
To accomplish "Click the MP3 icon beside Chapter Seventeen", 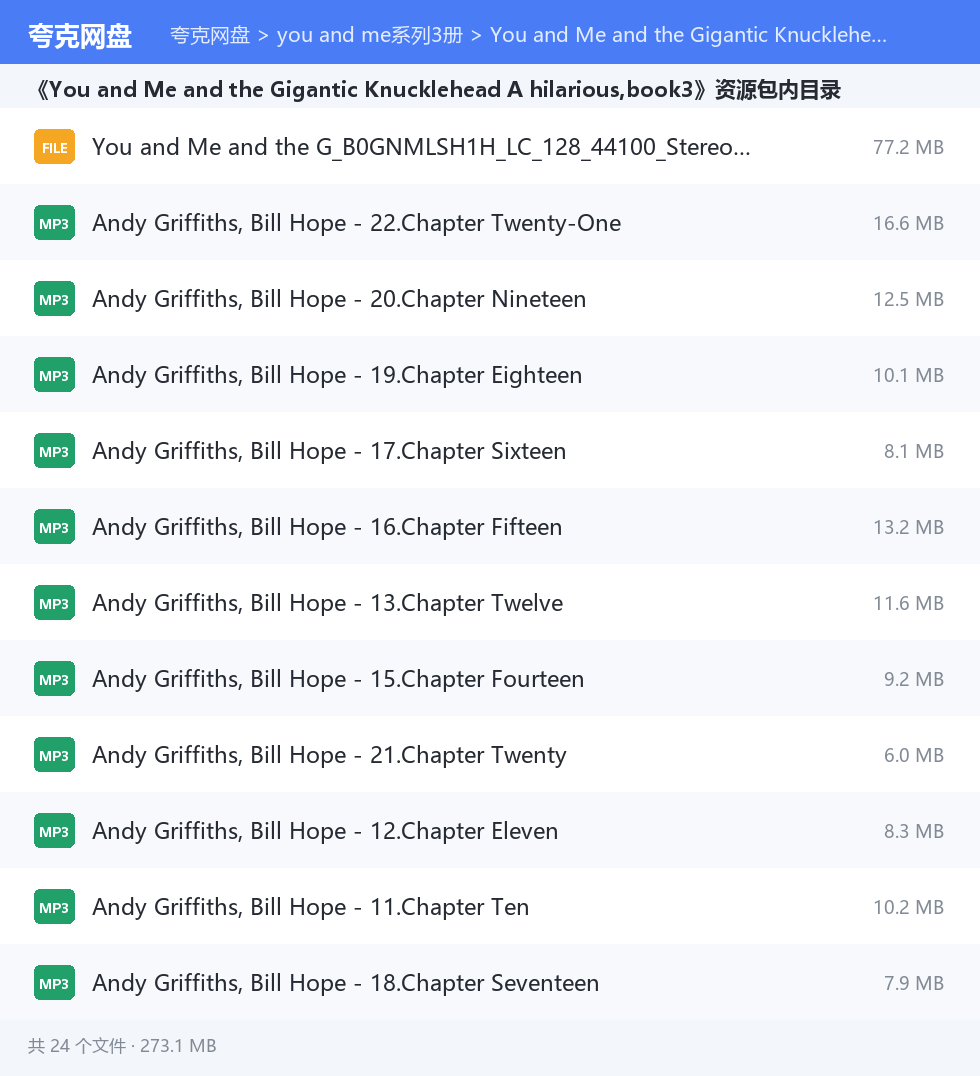I will coord(54,983).
